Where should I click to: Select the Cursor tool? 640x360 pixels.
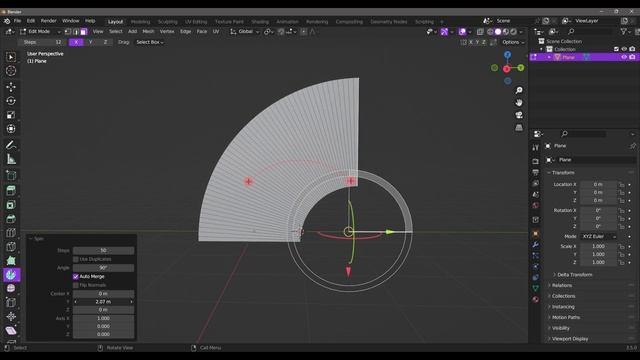pos(11,71)
